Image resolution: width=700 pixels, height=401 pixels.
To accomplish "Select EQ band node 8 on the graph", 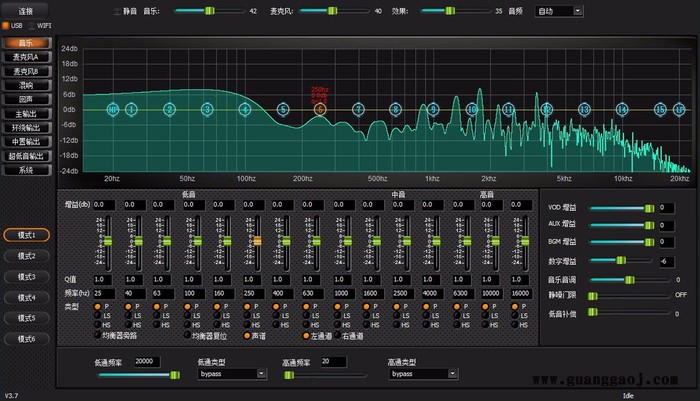I will pos(396,109).
